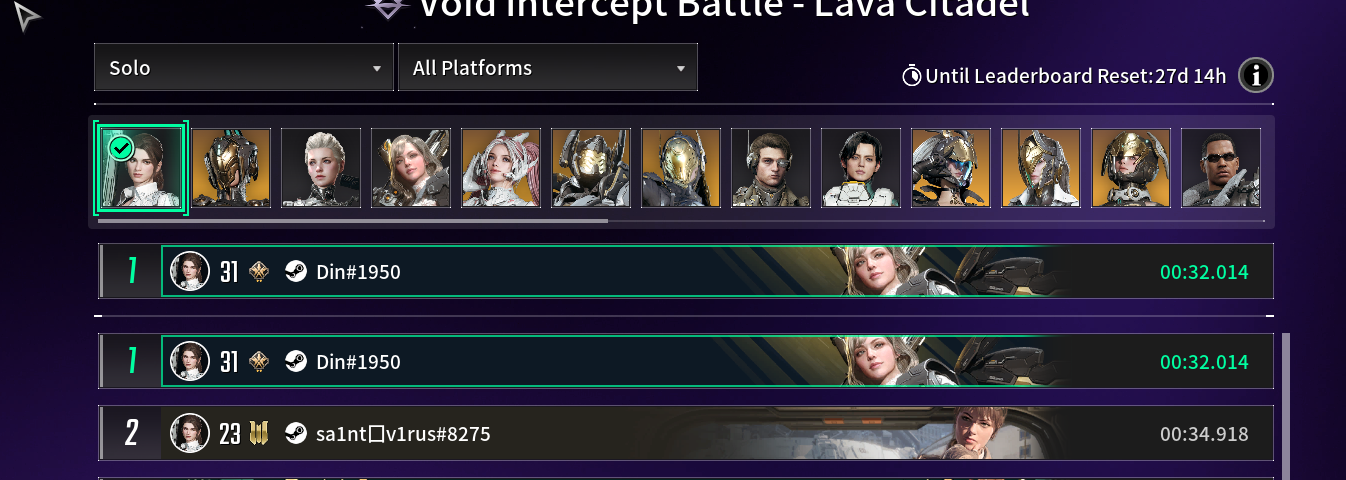1346x480 pixels.
Task: Open the top pinned Din#1950 entry
Action: pos(686,271)
